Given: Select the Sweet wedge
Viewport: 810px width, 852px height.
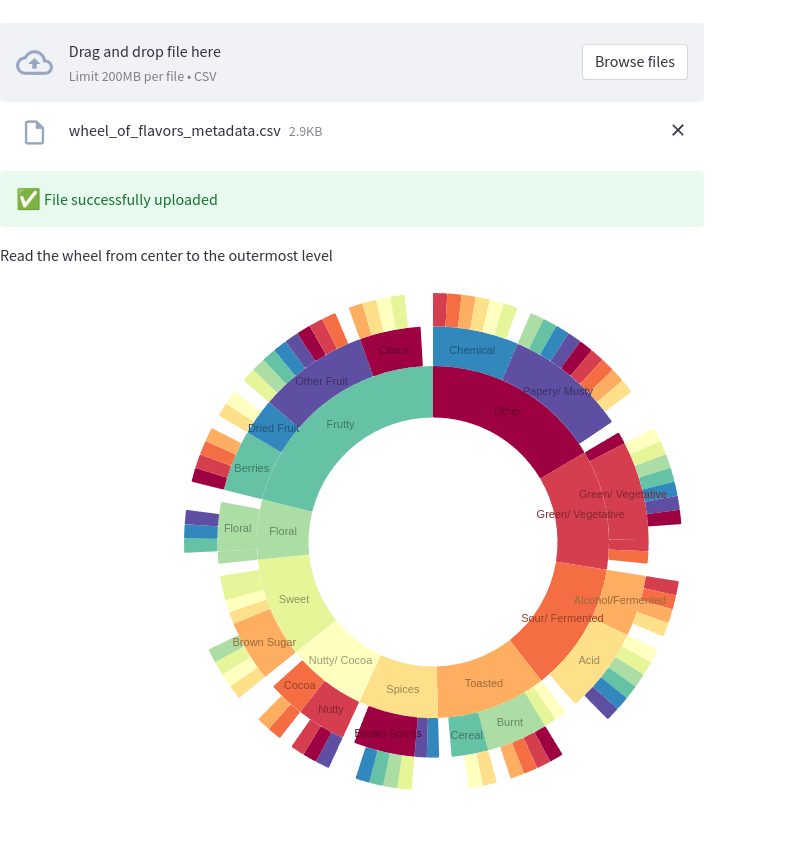Looking at the screenshot, I should coord(293,599).
